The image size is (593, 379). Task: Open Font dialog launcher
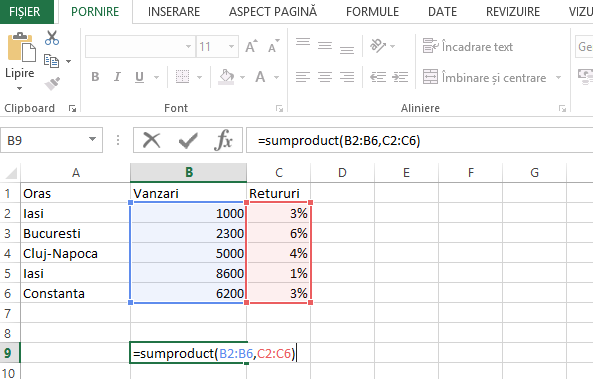pos(279,109)
